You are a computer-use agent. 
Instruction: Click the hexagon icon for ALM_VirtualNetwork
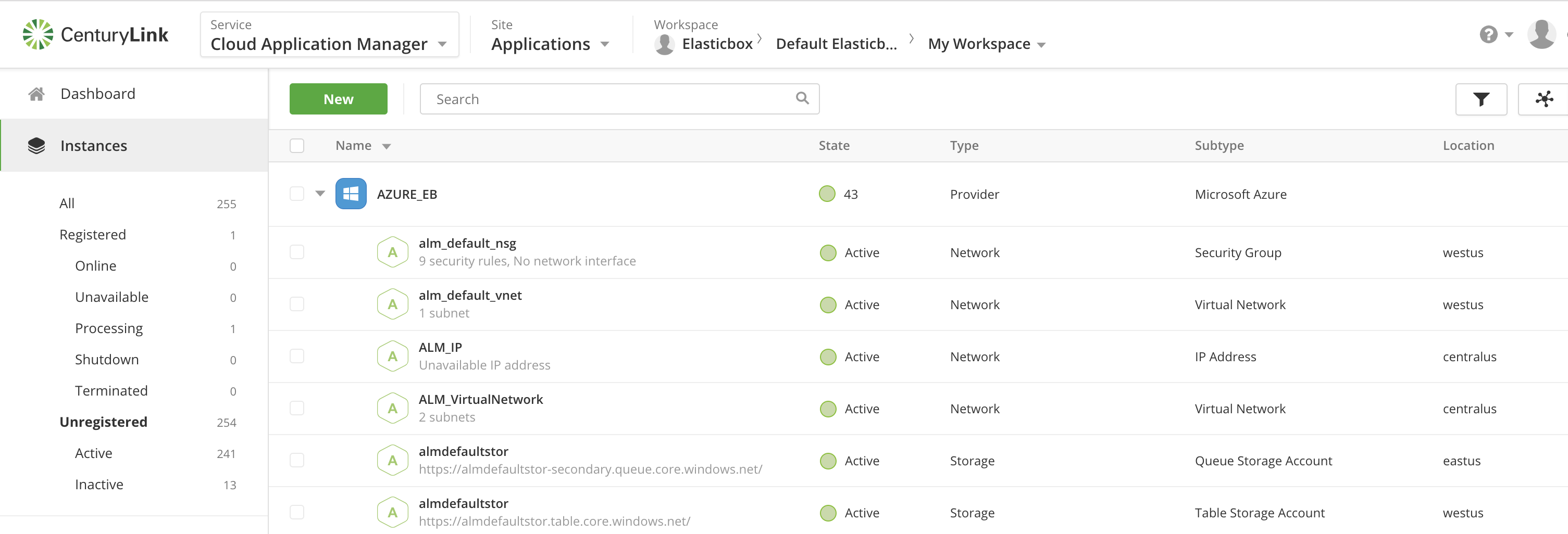(393, 409)
